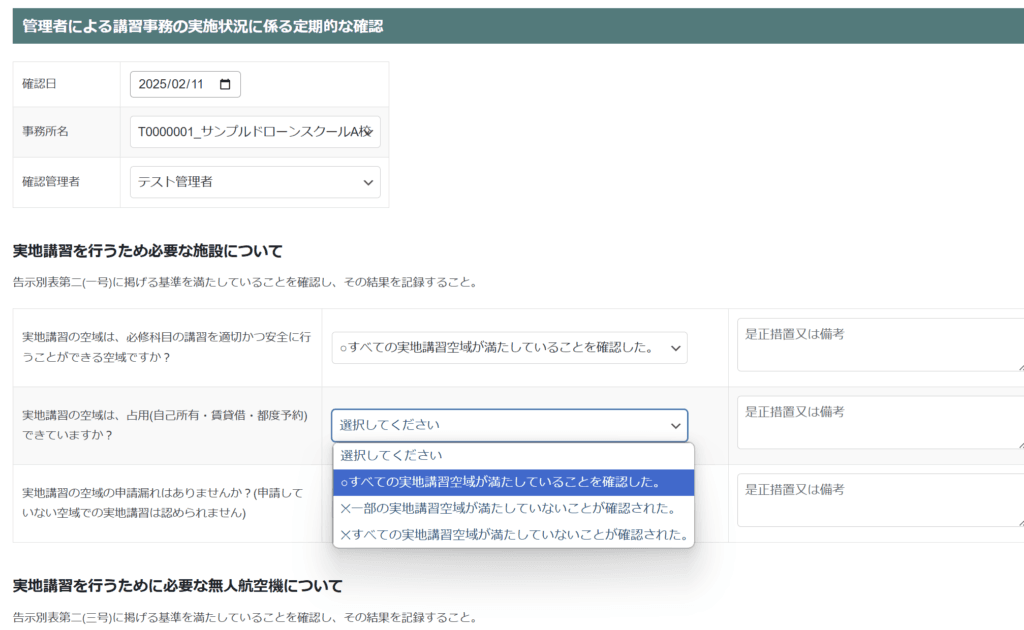This screenshot has width=1024, height=630.
Task: Focus the first-row 是正措置又は備考 text area
Action: (x=878, y=345)
